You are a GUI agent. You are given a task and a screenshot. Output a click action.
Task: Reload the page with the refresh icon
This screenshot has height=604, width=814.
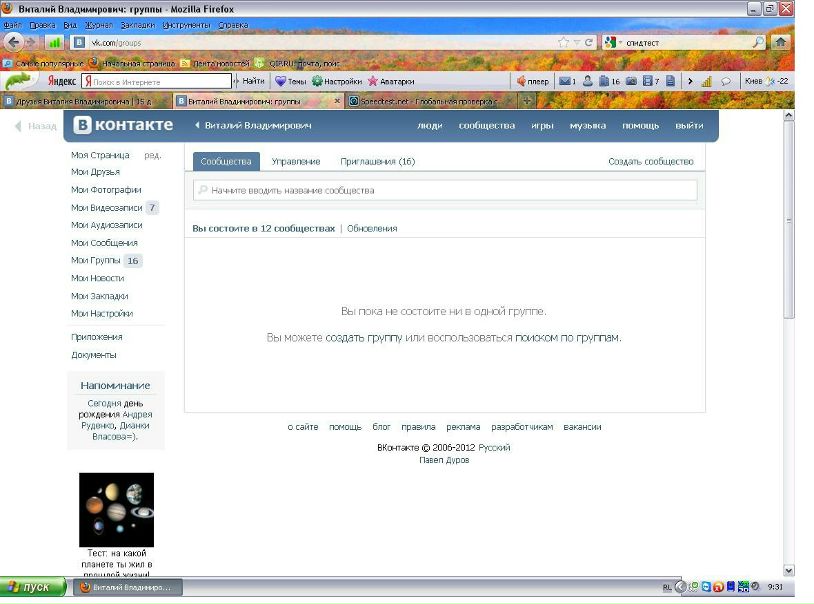589,43
